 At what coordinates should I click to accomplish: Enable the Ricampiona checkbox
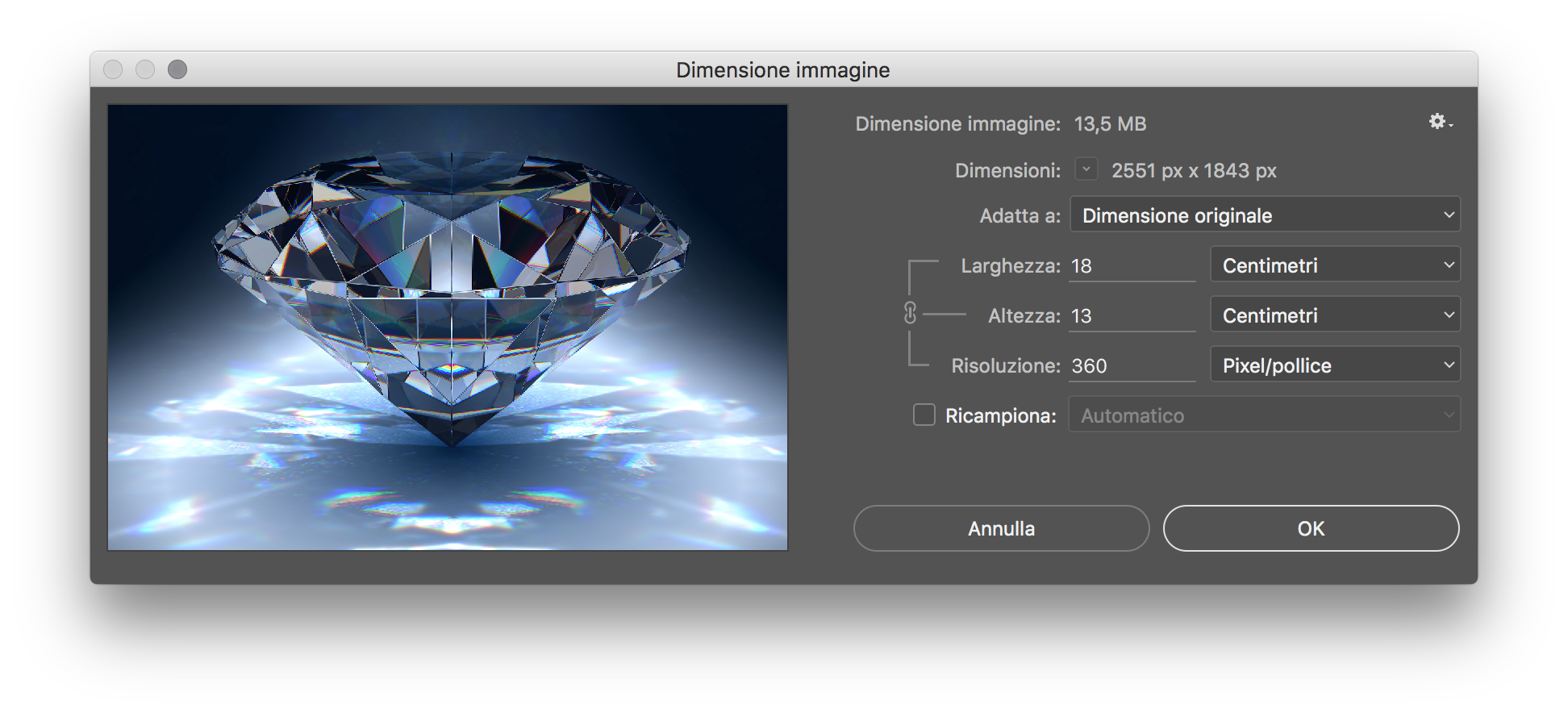[x=924, y=415]
